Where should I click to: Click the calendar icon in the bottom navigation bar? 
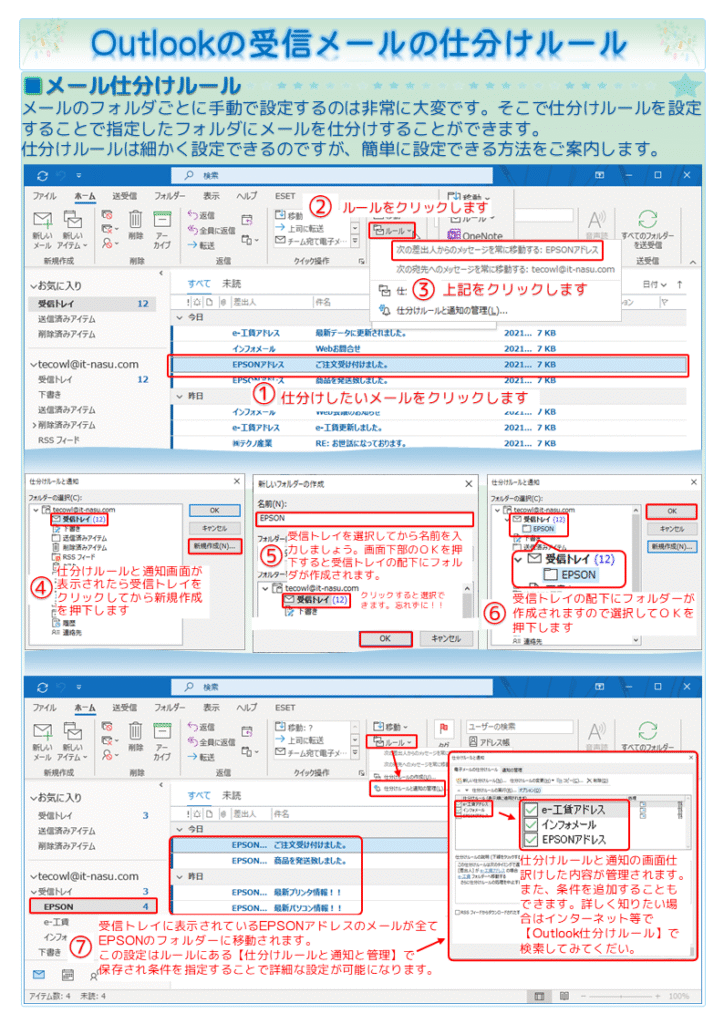pyautogui.click(x=67, y=973)
